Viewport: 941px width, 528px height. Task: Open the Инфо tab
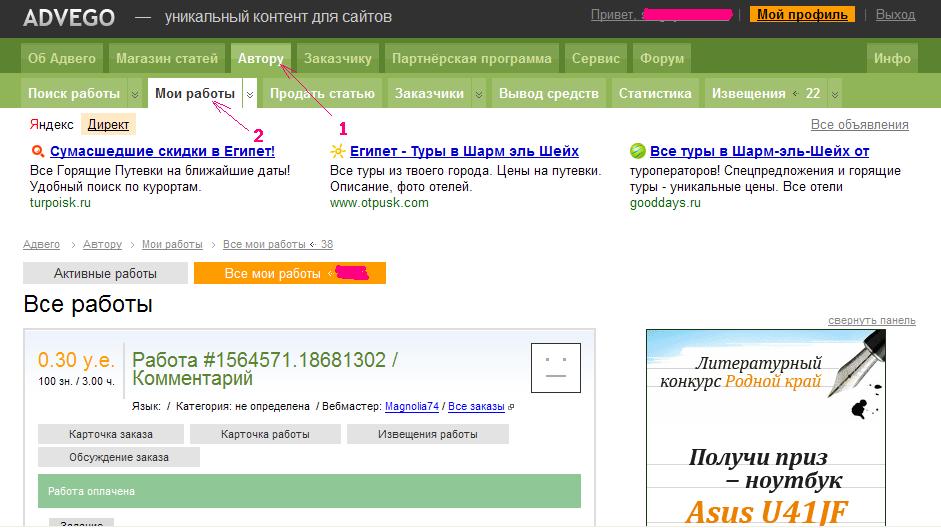coord(892,58)
